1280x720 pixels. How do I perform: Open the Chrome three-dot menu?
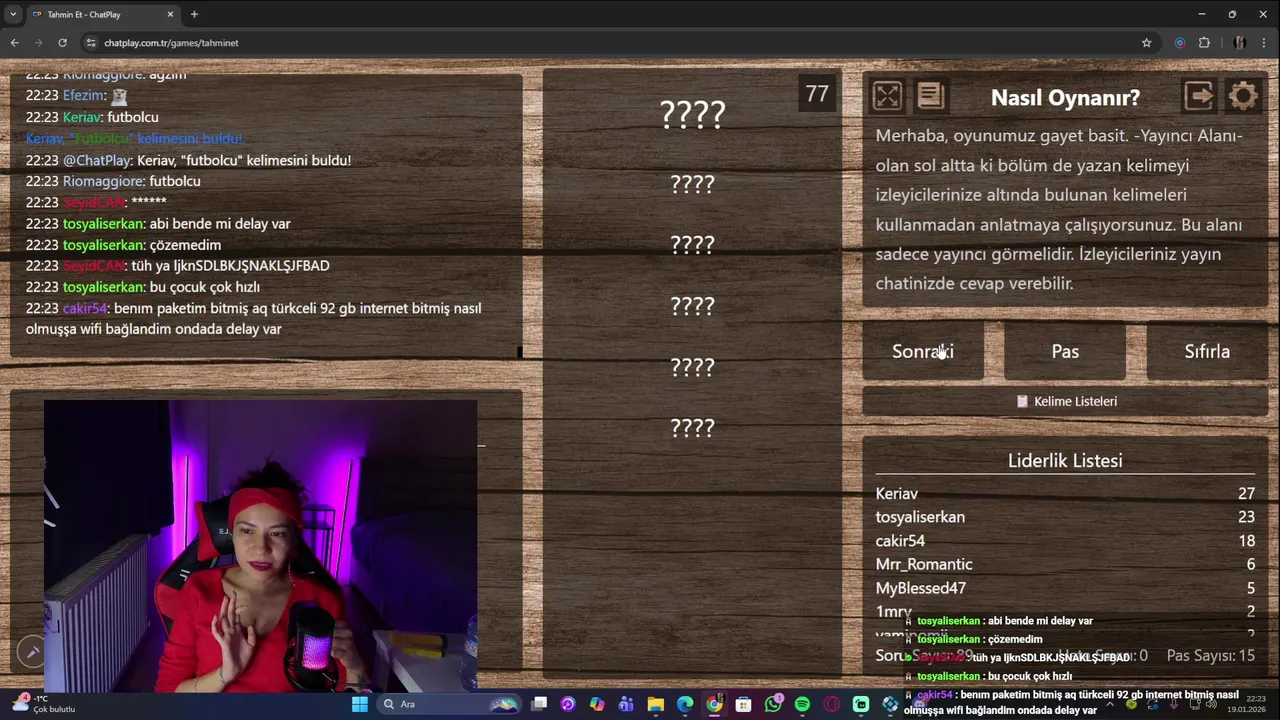coord(1265,43)
